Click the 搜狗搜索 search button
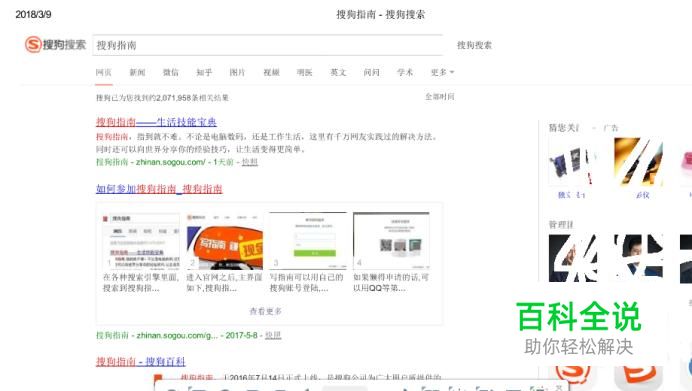Screen dimensions: 692x391 point(474,45)
